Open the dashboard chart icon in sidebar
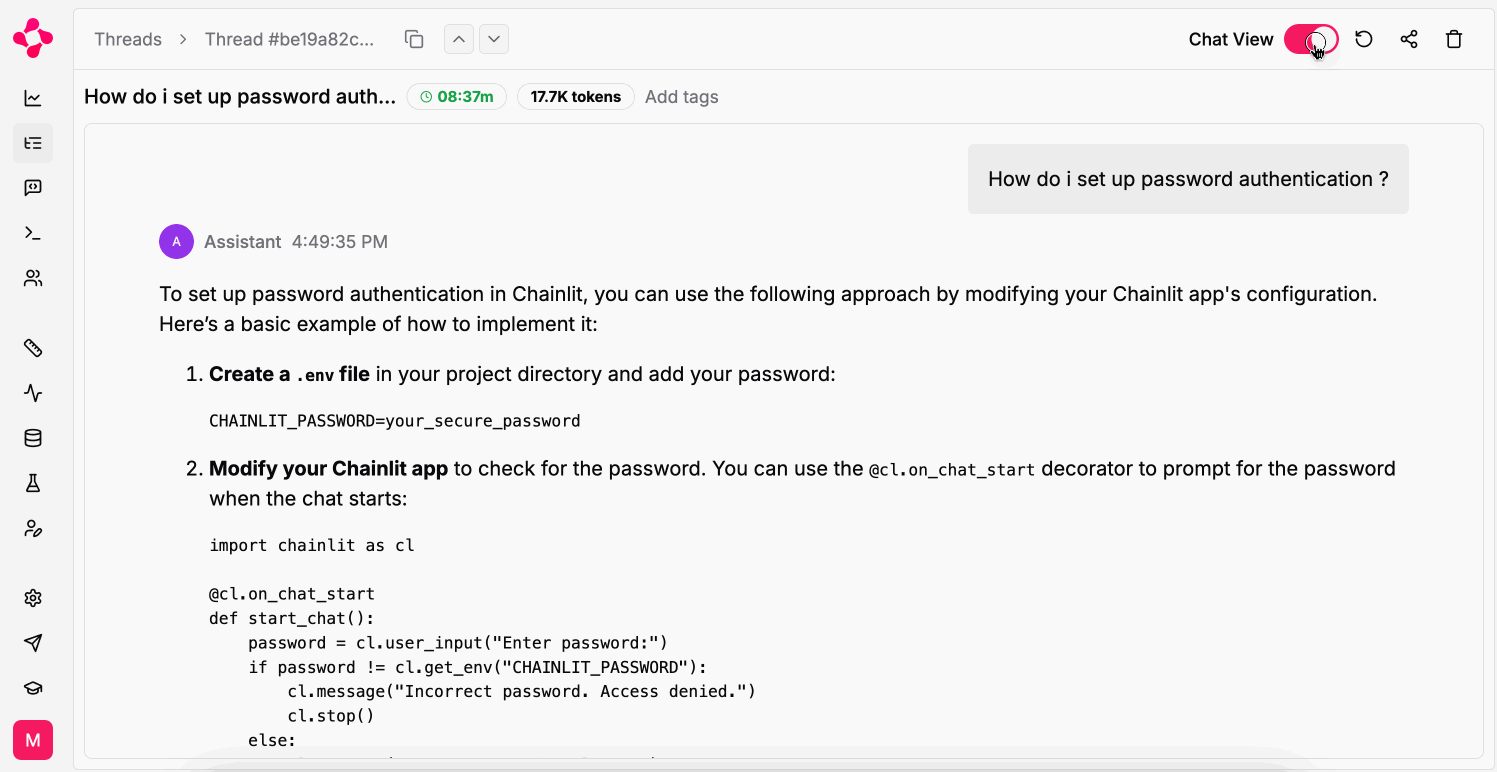Screen dimensions: 1497x772 [x=33, y=98]
